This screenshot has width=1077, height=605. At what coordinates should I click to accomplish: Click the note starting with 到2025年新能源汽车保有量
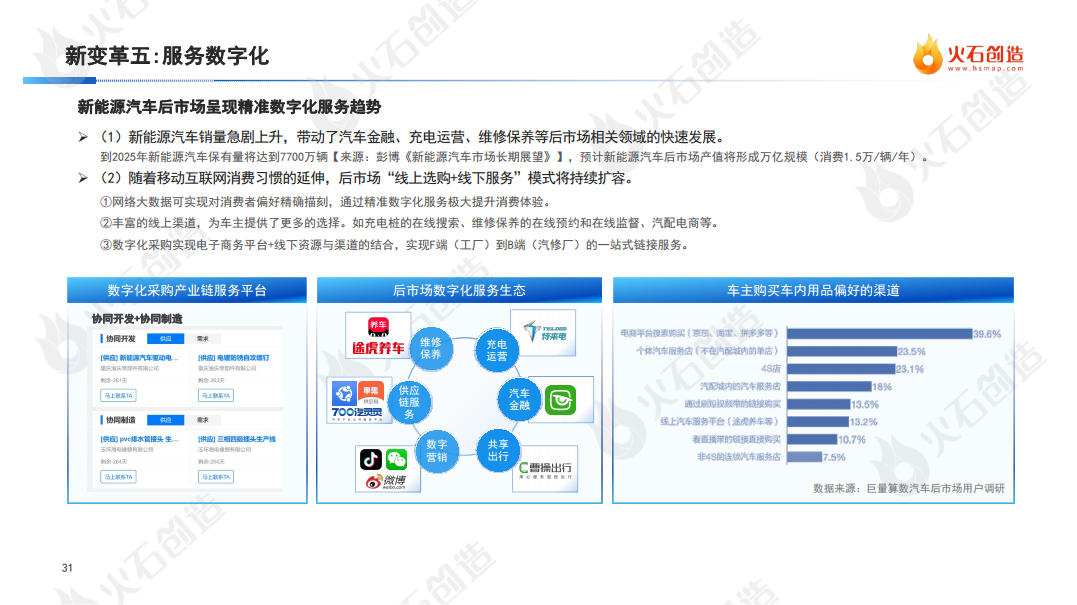[514, 157]
